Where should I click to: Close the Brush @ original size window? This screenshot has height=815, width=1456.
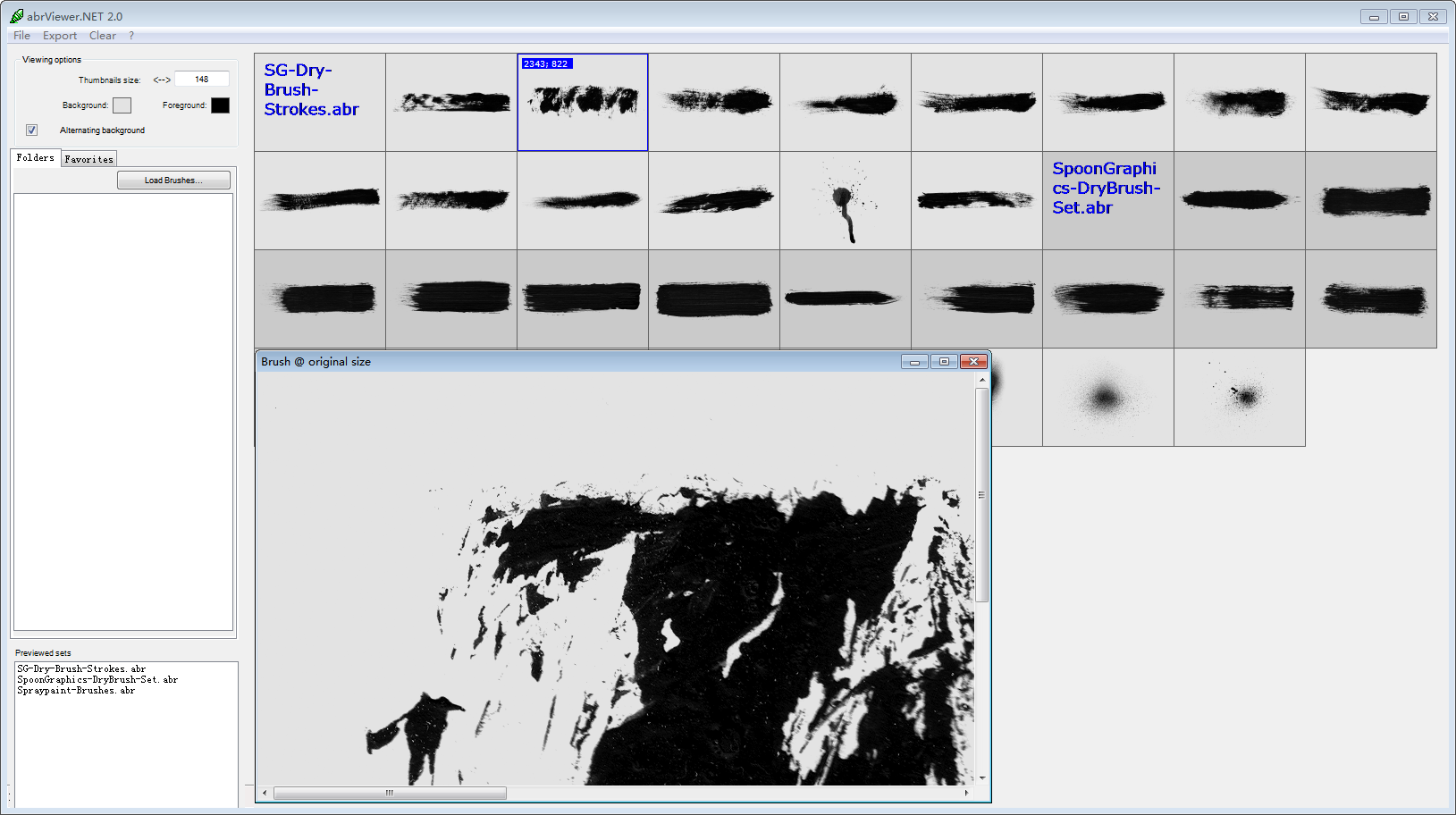pos(973,362)
